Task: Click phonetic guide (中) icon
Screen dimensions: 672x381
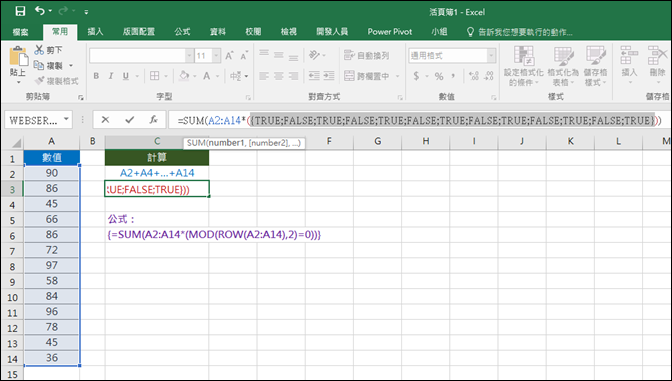Action: tap(236, 76)
